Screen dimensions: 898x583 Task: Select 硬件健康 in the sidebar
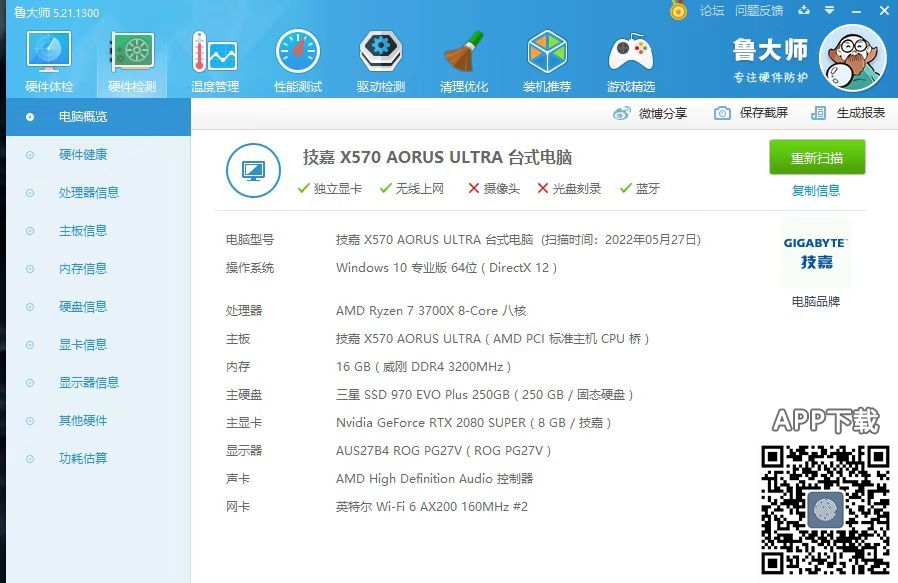(x=82, y=155)
